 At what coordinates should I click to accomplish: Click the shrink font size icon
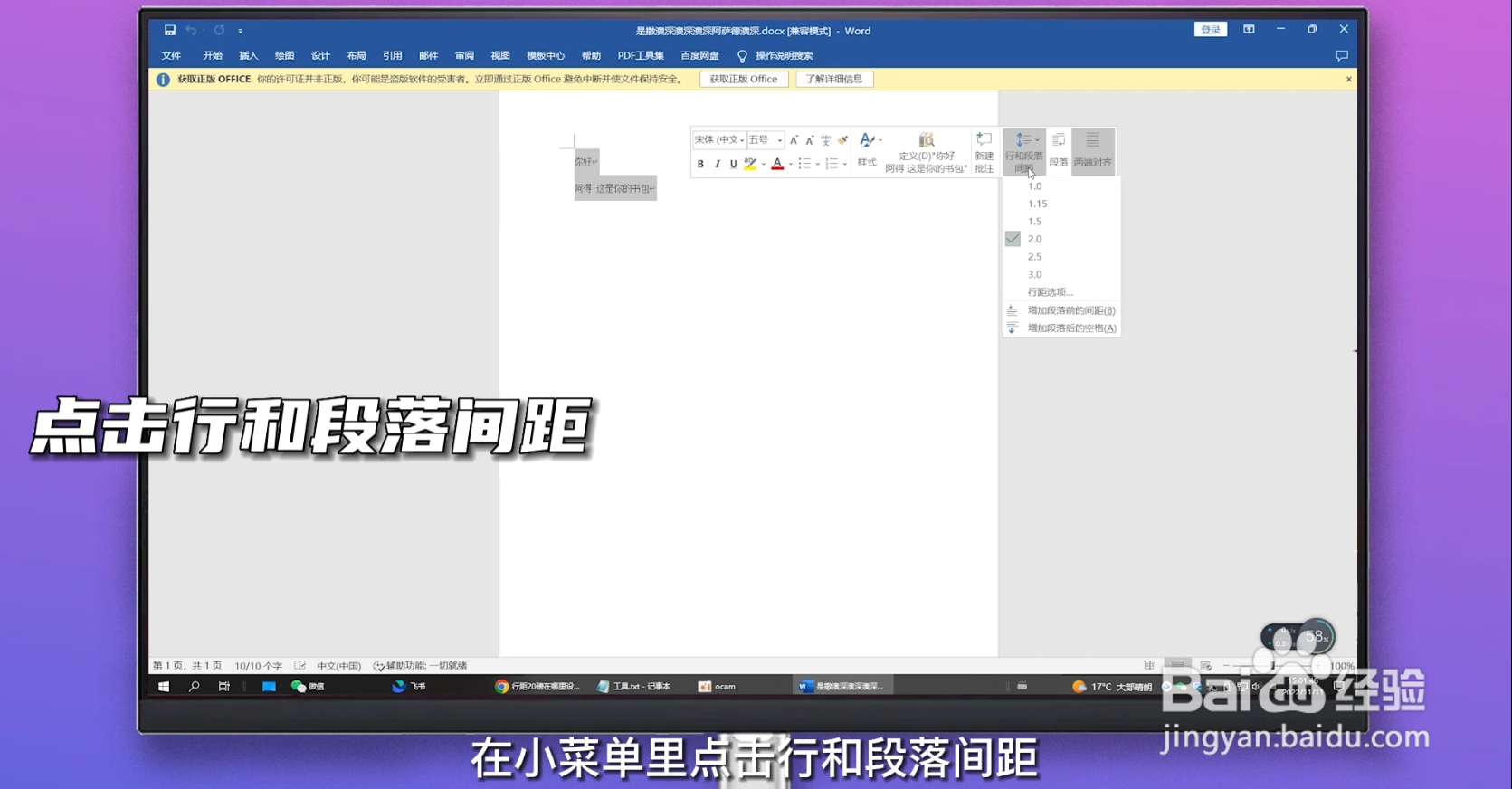[x=810, y=140]
